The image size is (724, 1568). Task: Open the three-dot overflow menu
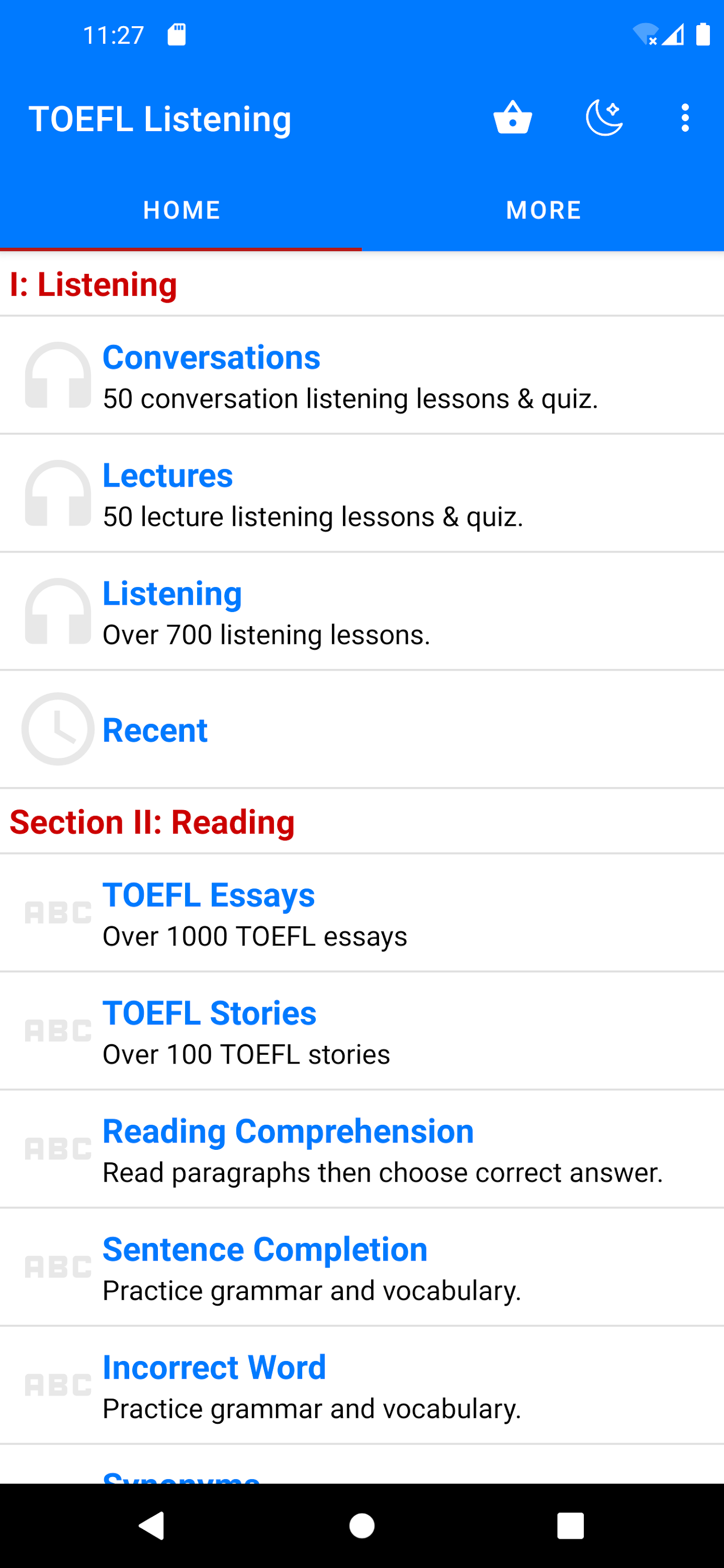pos(685,118)
